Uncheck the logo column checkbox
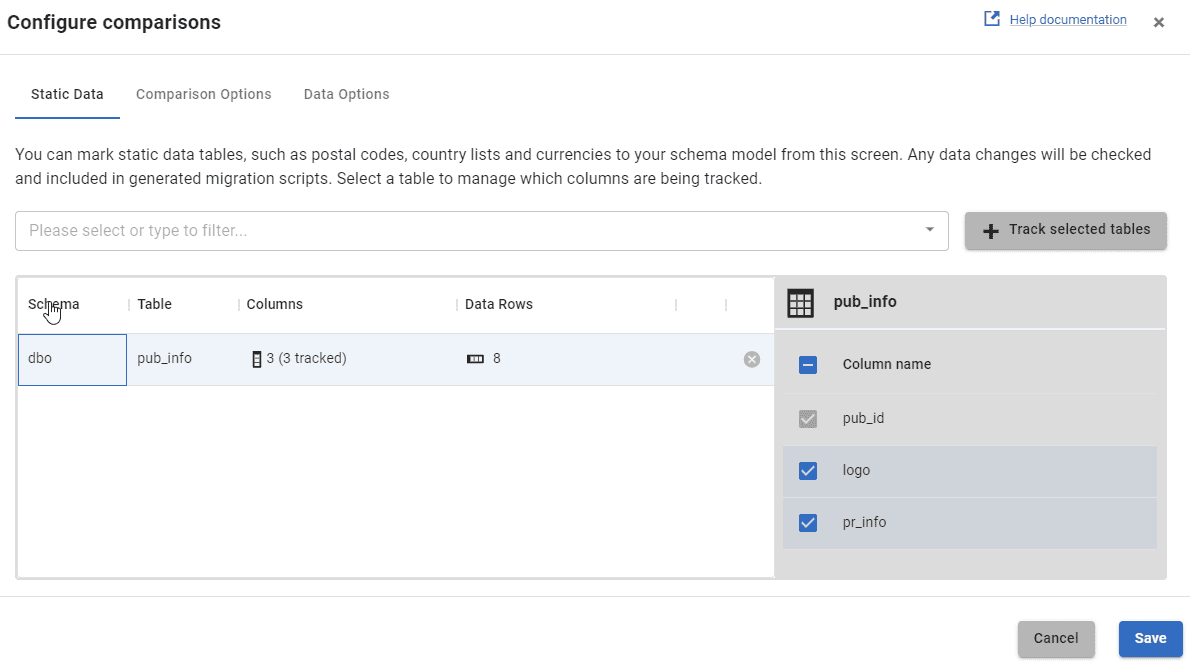Screen dimensions: 1190x663 click(808, 471)
